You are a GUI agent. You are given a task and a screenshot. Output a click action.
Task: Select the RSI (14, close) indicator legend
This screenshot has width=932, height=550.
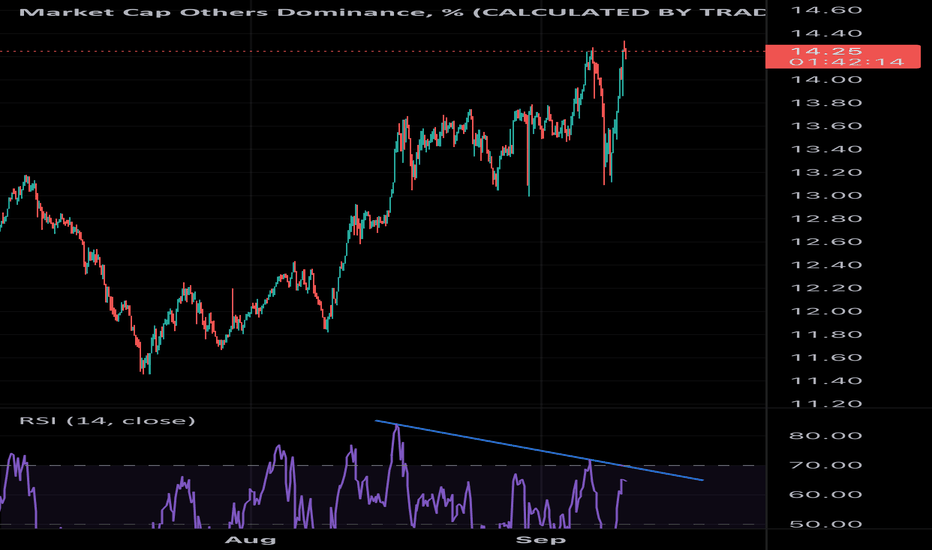tap(107, 421)
